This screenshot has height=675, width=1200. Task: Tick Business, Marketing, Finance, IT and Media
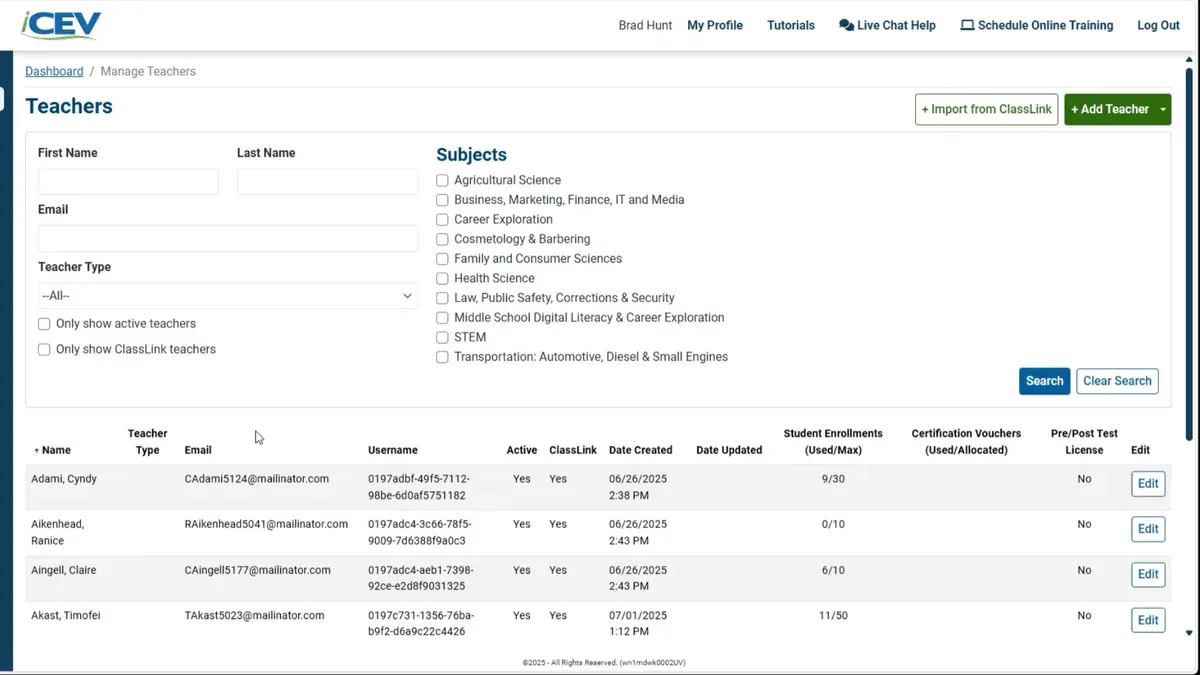tap(442, 200)
